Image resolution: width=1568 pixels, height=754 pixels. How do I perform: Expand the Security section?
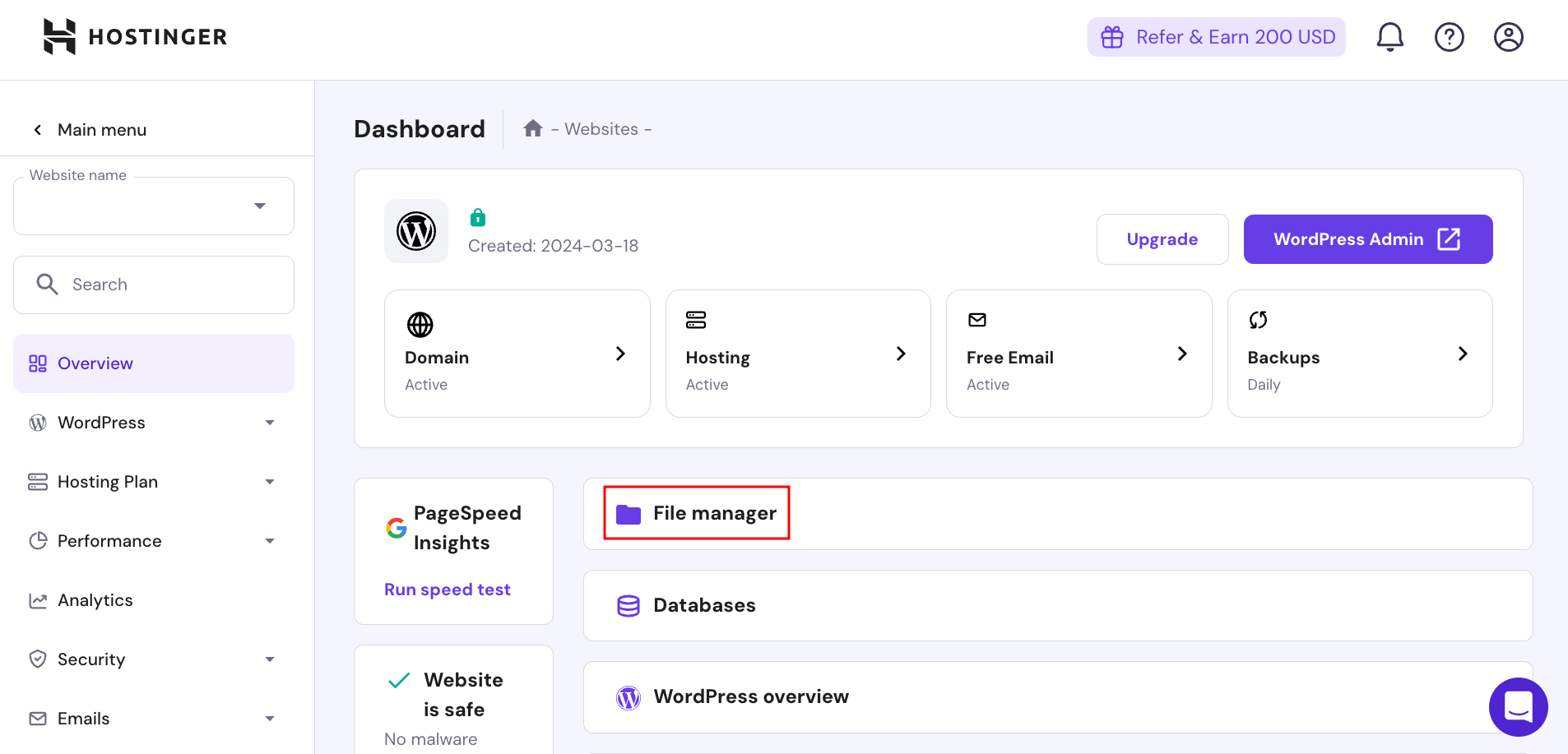(x=270, y=659)
